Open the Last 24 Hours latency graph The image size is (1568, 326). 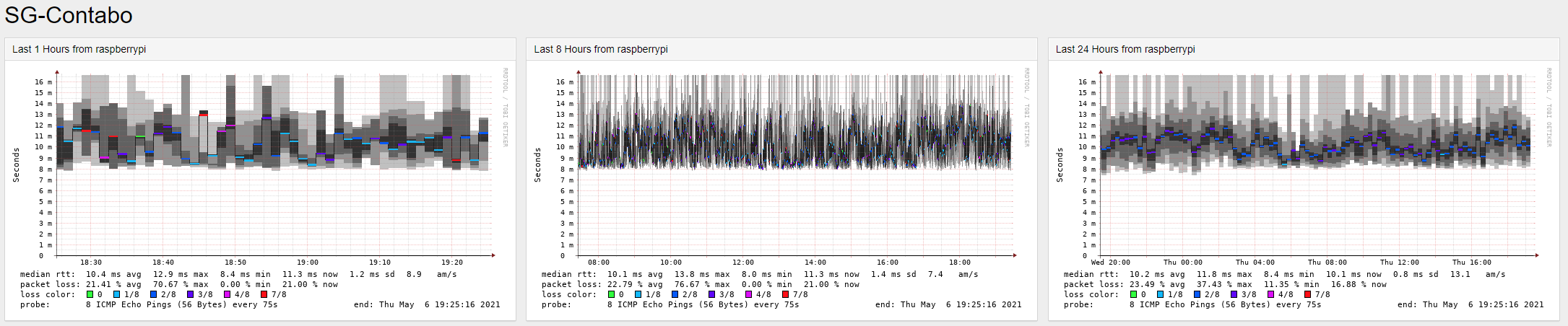tap(1304, 190)
